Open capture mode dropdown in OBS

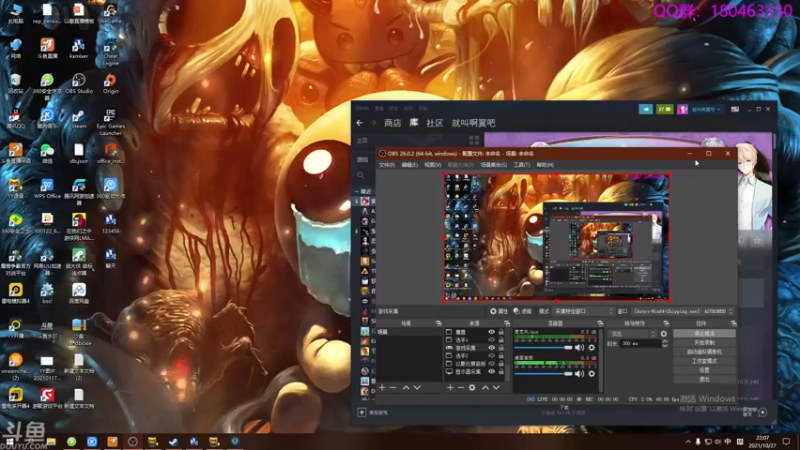tap(583, 311)
